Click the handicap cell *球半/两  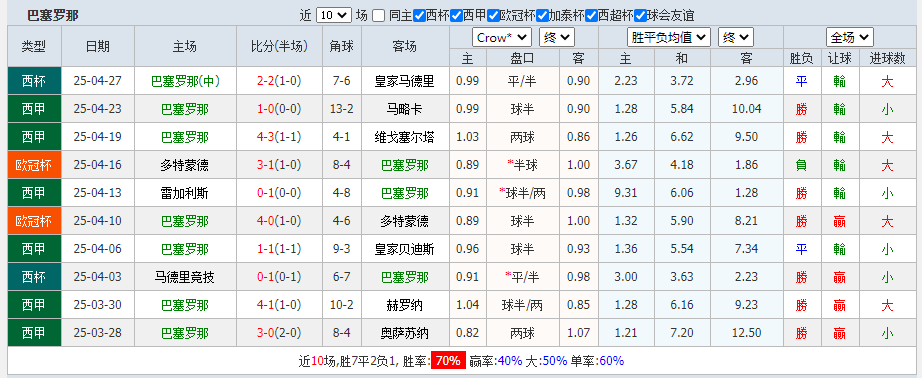coord(523,193)
